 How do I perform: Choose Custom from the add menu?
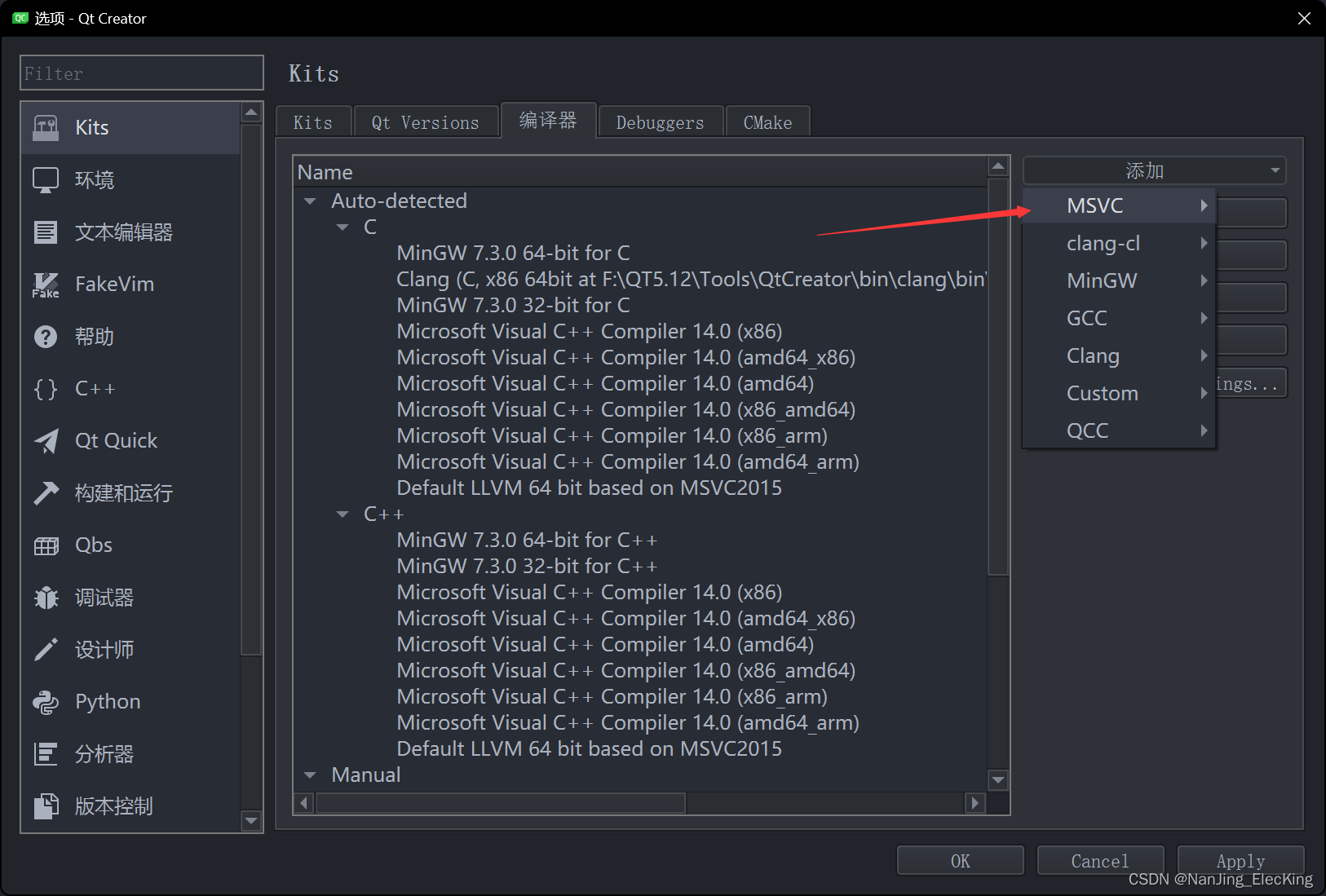pos(1119,393)
